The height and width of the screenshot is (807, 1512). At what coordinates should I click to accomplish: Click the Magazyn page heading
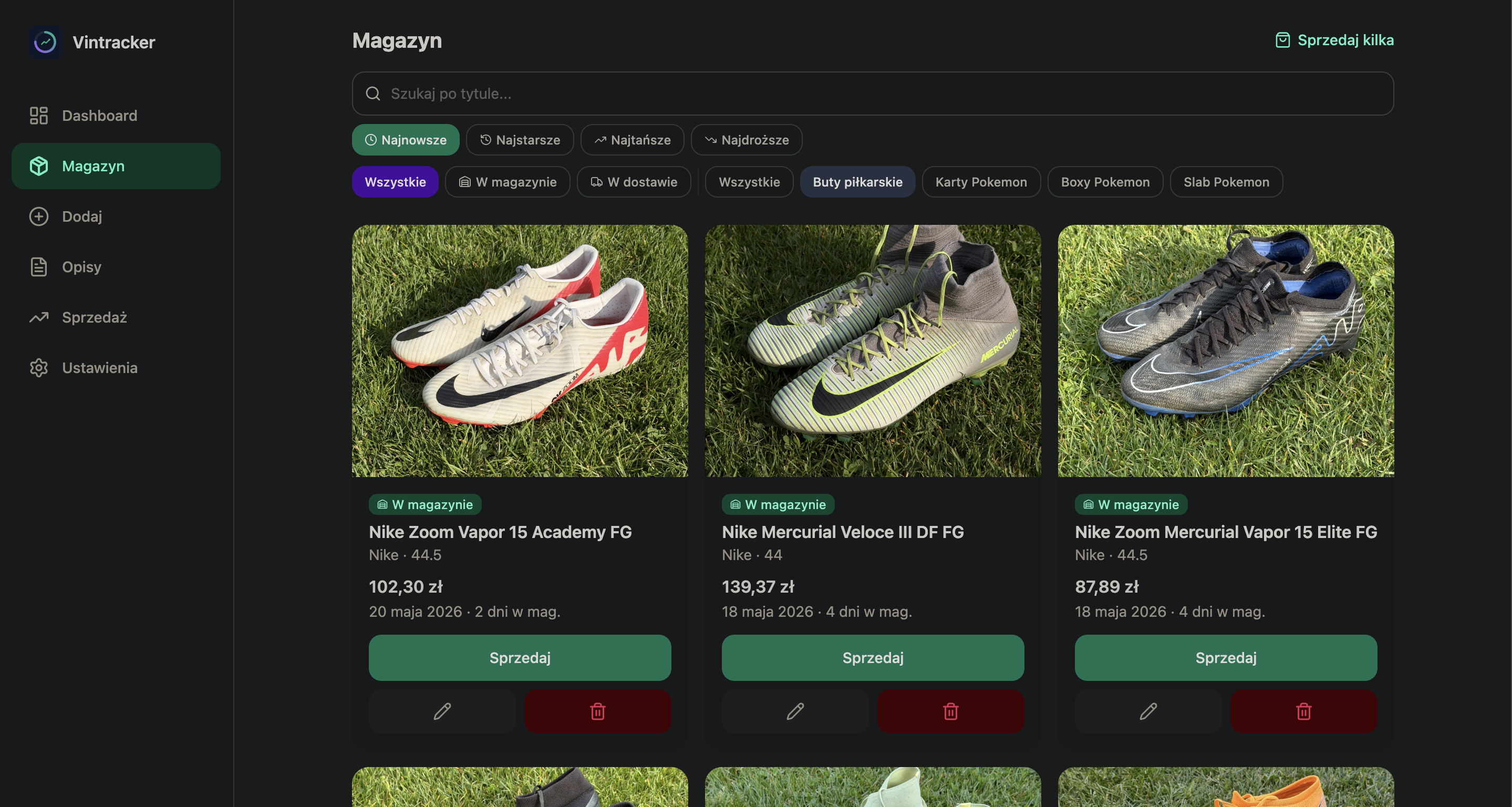click(x=397, y=40)
